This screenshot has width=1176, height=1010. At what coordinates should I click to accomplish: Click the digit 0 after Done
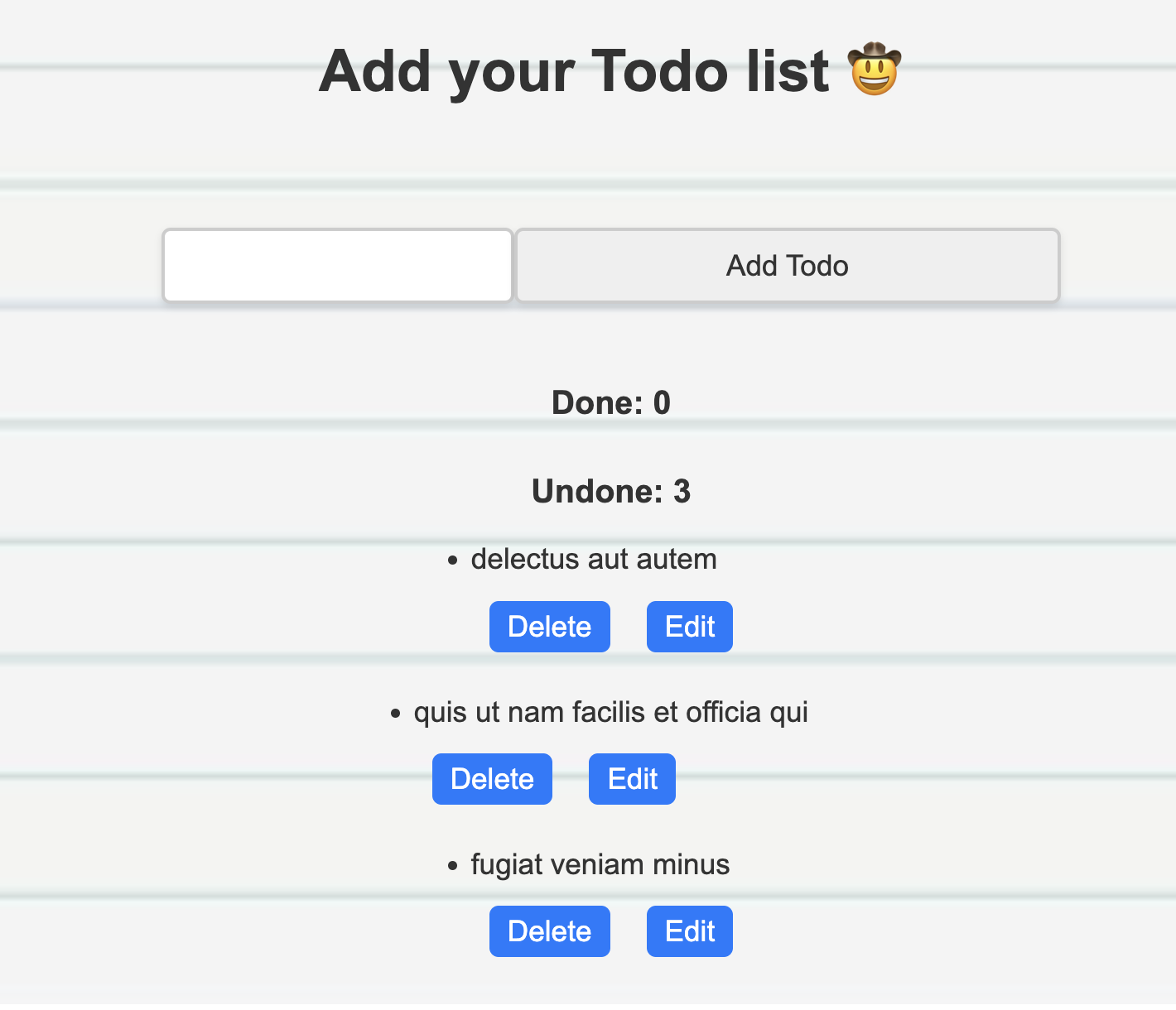click(662, 403)
